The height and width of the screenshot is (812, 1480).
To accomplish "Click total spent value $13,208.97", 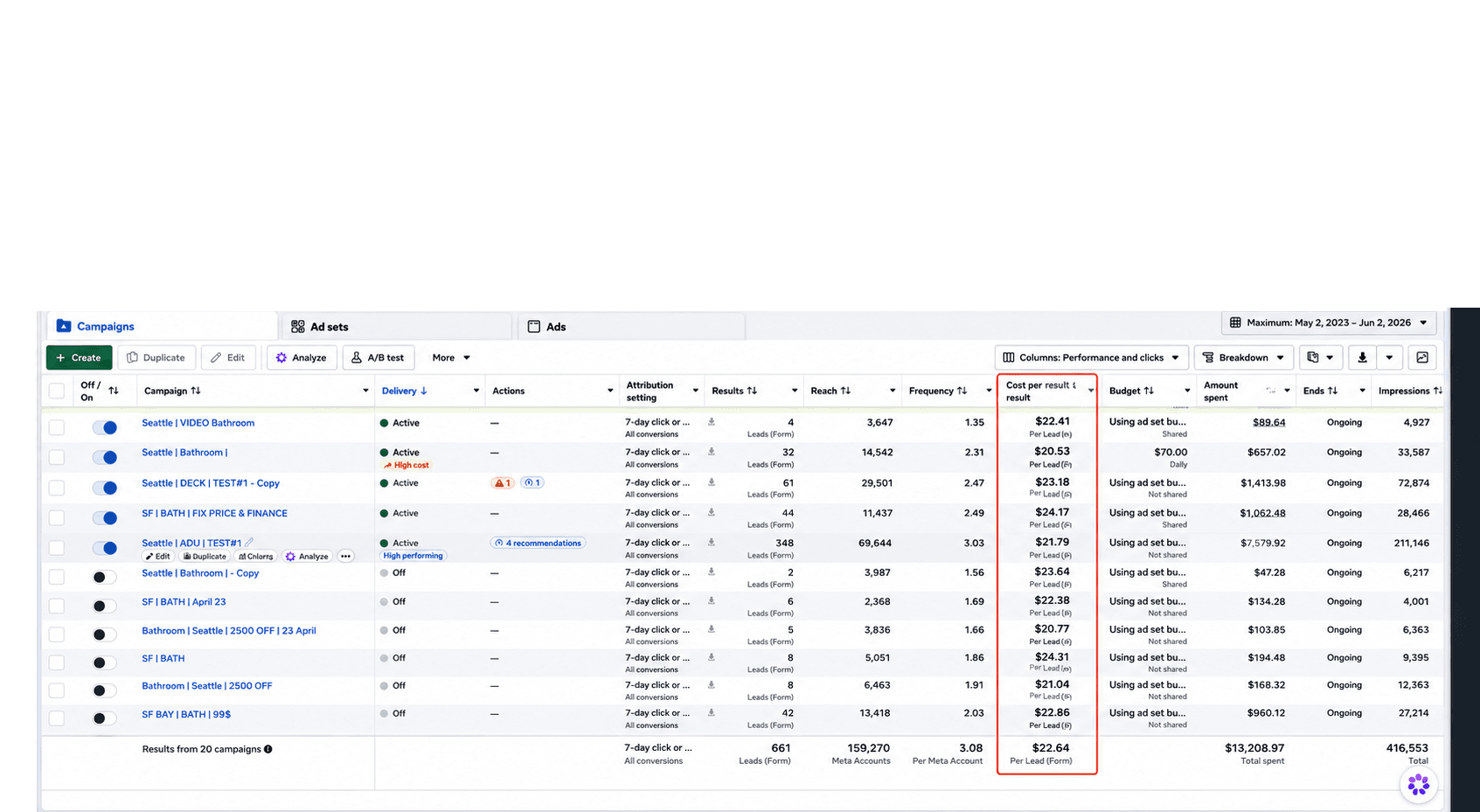I will [x=1254, y=748].
